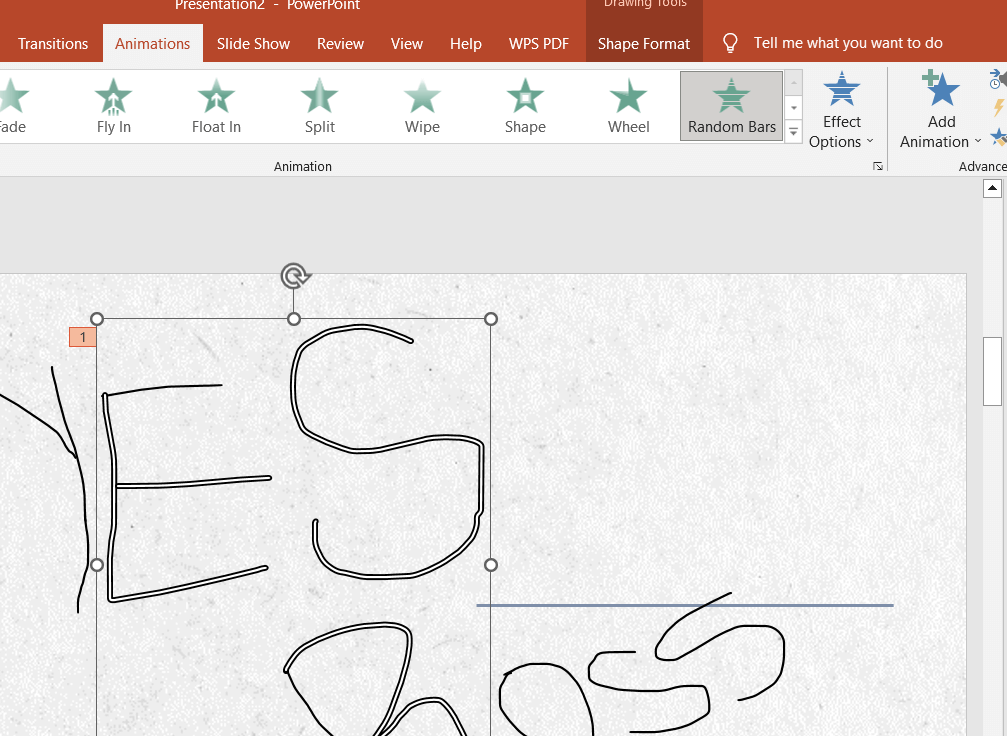
Task: Click the 'Tell me what you want to do' box
Action: tap(847, 43)
